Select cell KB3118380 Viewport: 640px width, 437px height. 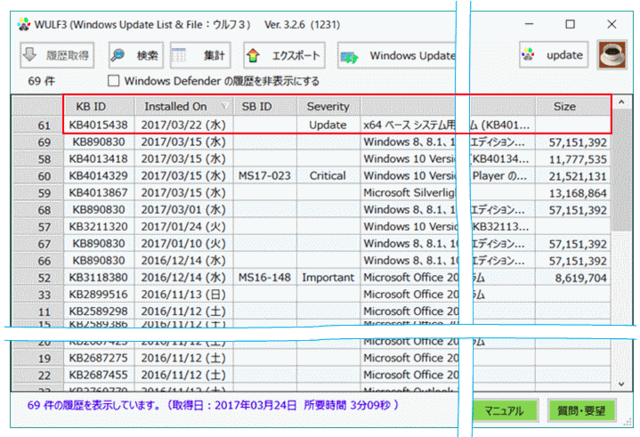pyautogui.click(x=99, y=277)
